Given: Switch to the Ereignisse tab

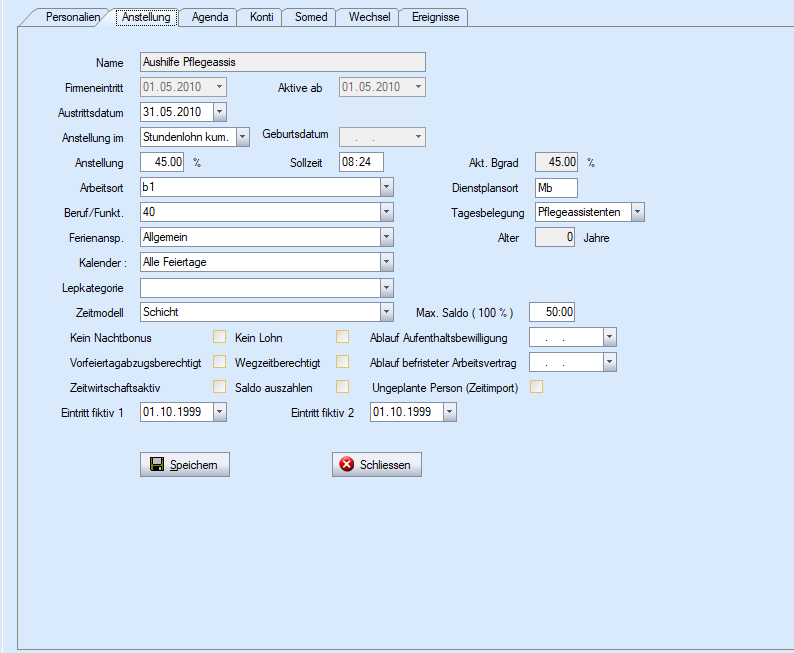Looking at the screenshot, I should click(433, 17).
